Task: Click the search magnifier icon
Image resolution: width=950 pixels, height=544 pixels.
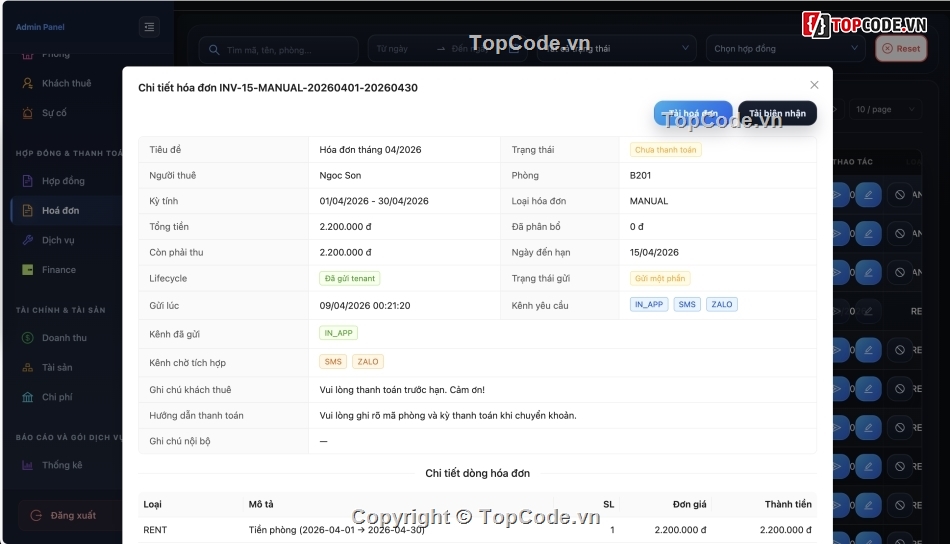Action: click(x=214, y=50)
